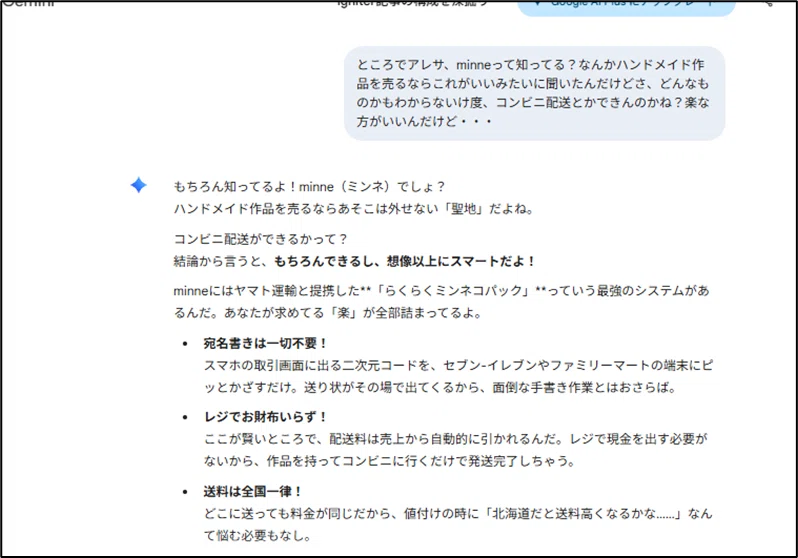798x558 pixels.
Task: Click the bullet heading '宛名書きは一切不要！'
Action: click(266, 343)
